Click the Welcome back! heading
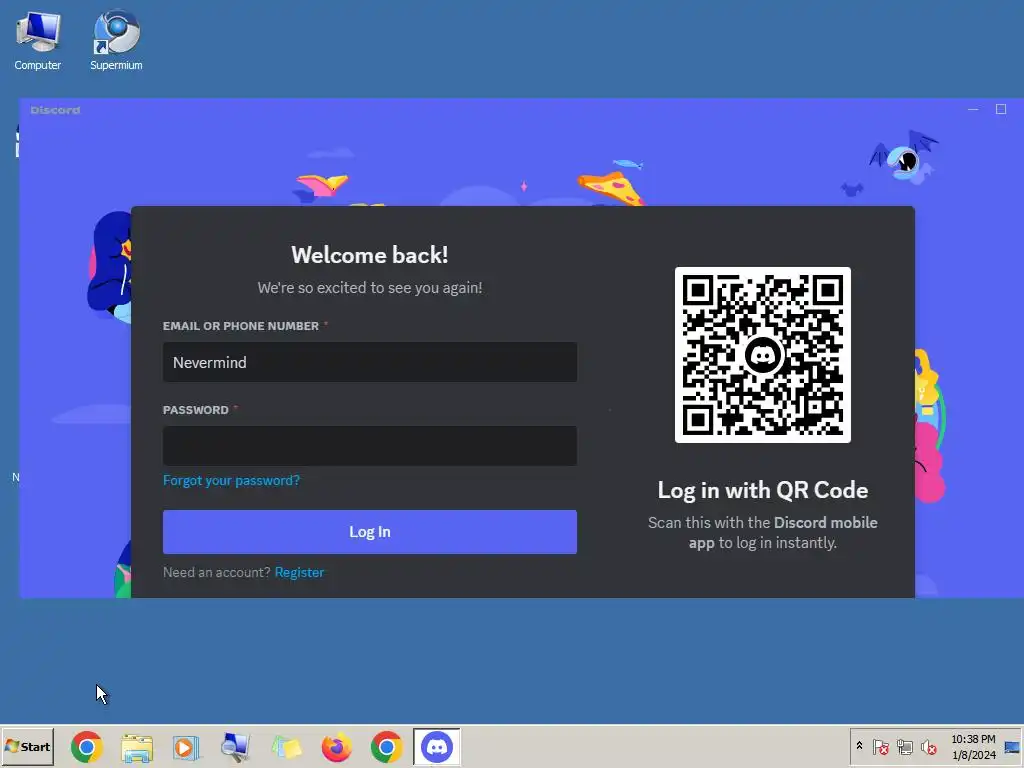Image resolution: width=1024 pixels, height=768 pixels. click(x=370, y=255)
